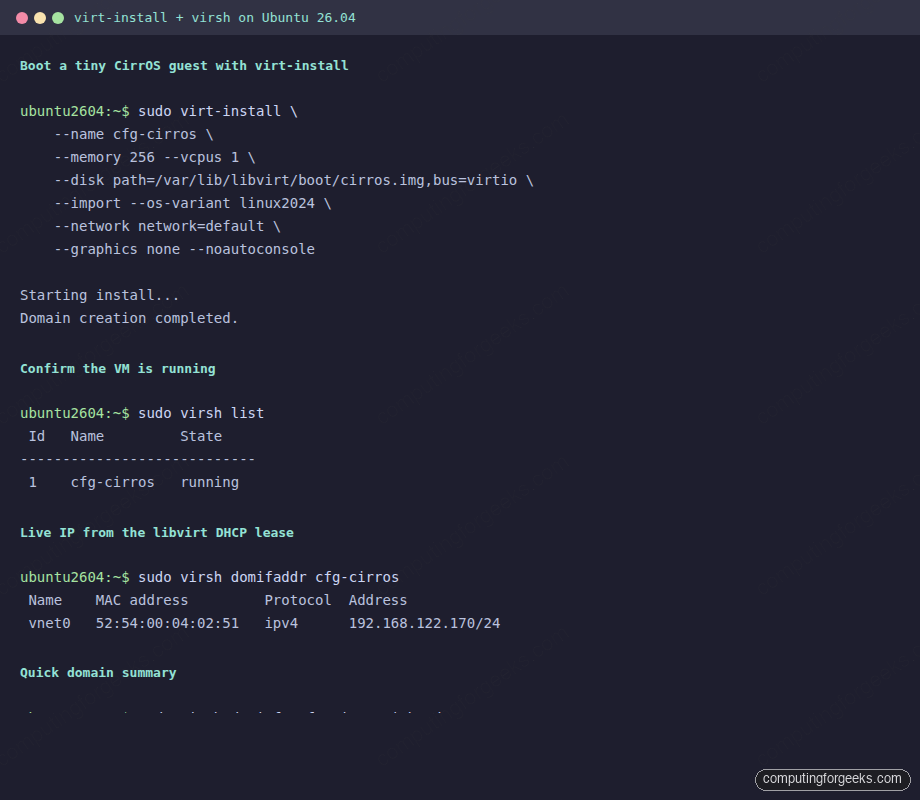920x800 pixels.
Task: Click heading 'Live IP from the libvirt DHCP lease'
Action: pos(157,532)
